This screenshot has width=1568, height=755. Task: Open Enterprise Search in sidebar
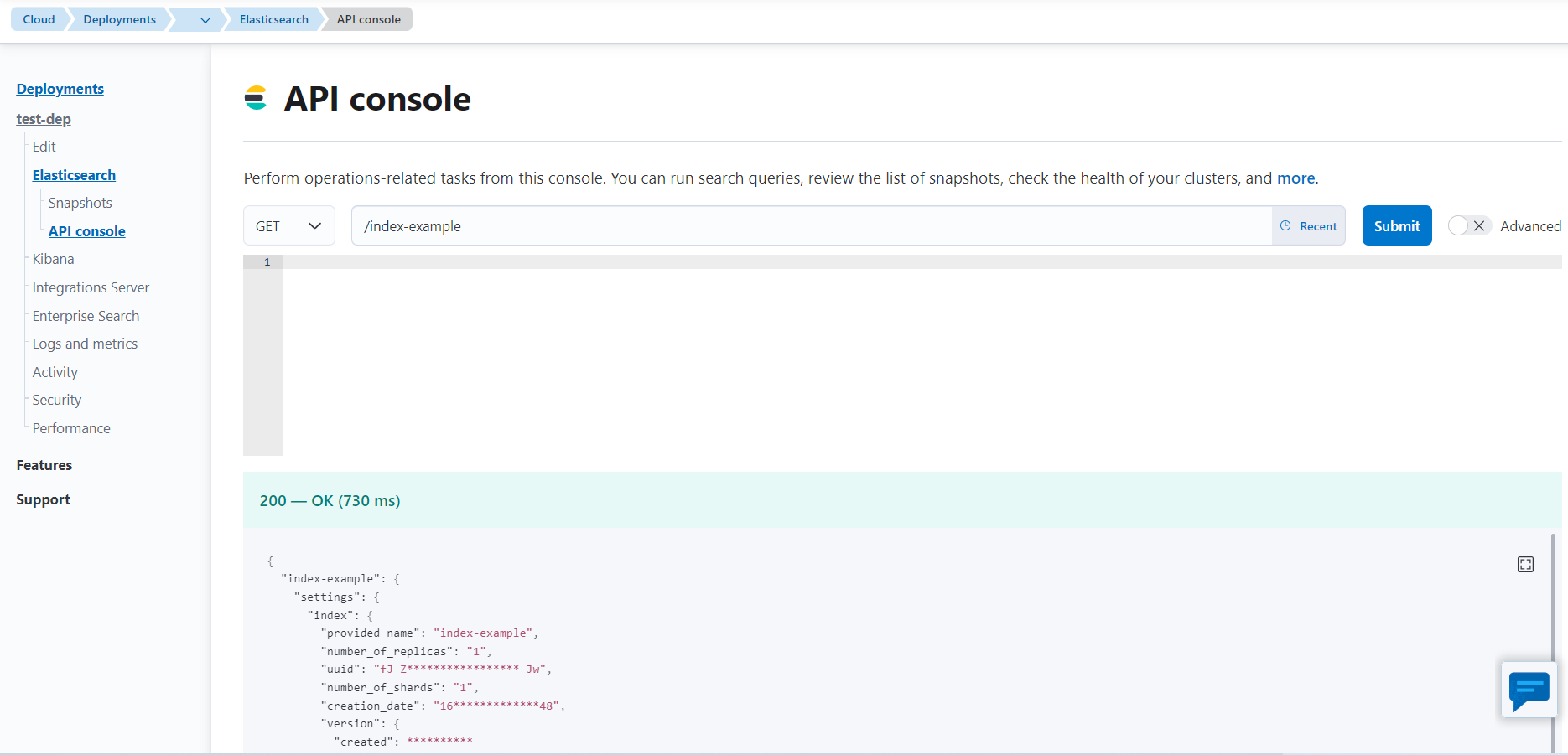(x=86, y=316)
